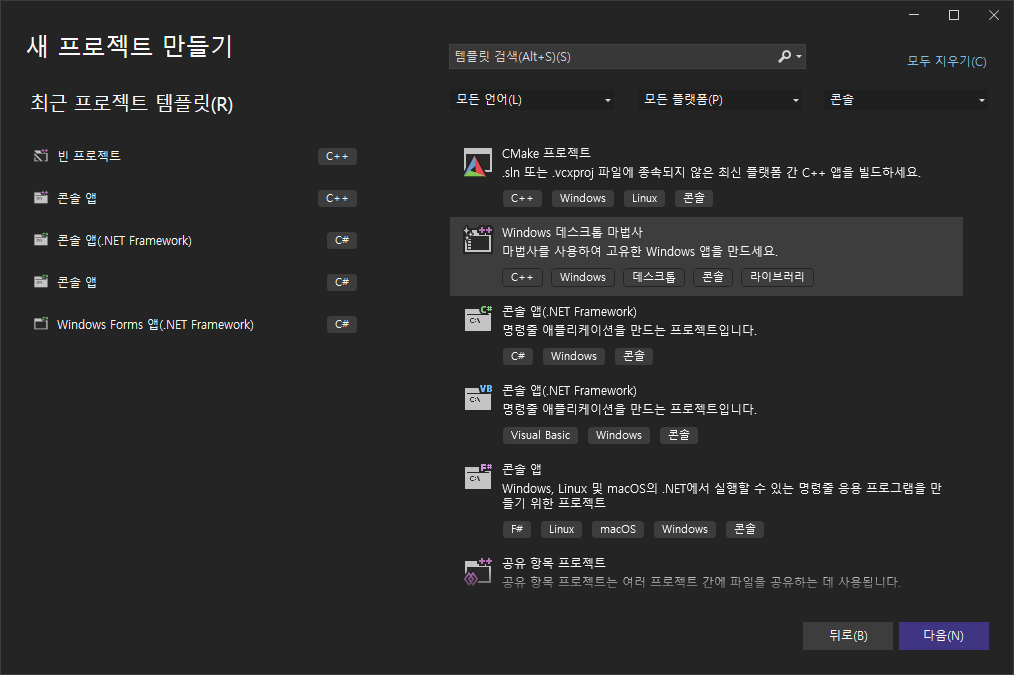Select recent 콘솔 앱 with C++ tag
The image size is (1014, 675).
click(x=195, y=198)
